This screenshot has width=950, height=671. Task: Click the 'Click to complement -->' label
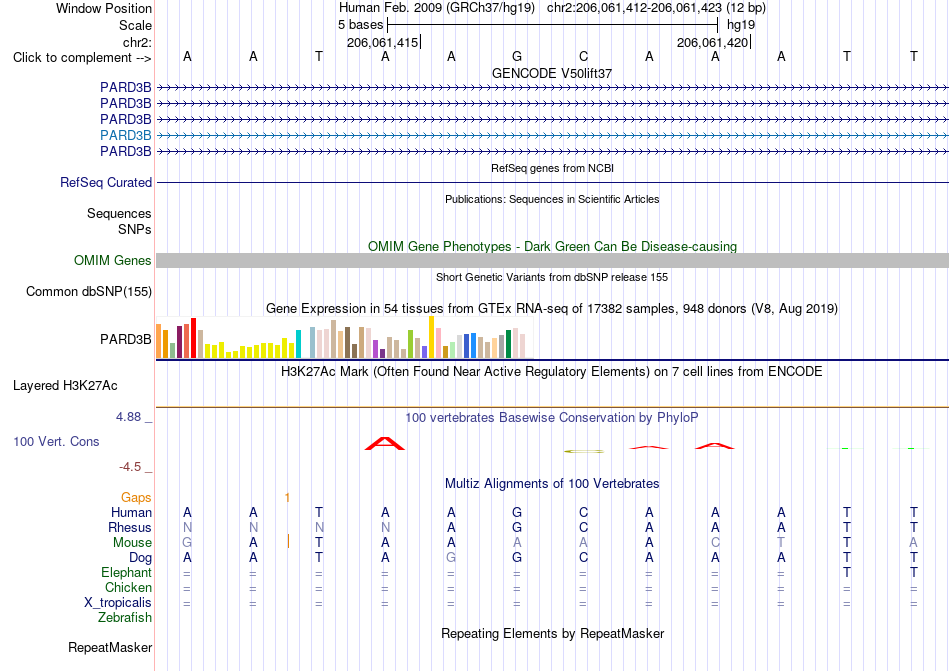[x=82, y=58]
